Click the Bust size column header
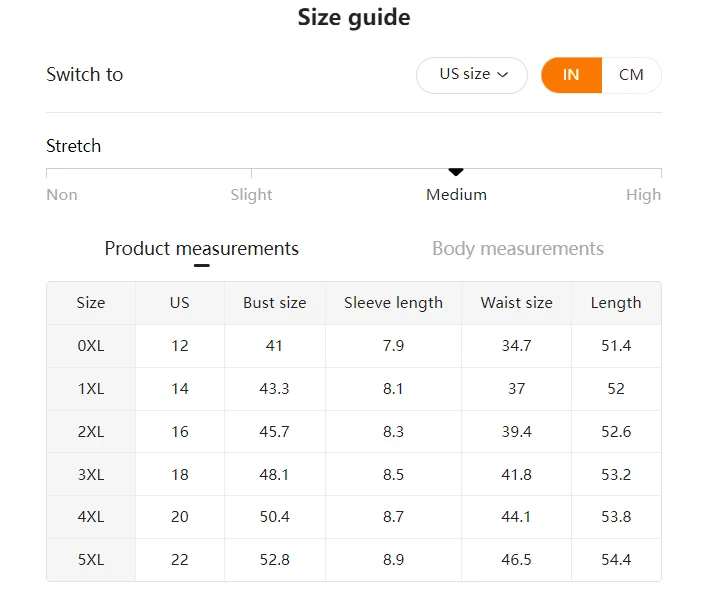This screenshot has width=702, height=593. tap(274, 303)
